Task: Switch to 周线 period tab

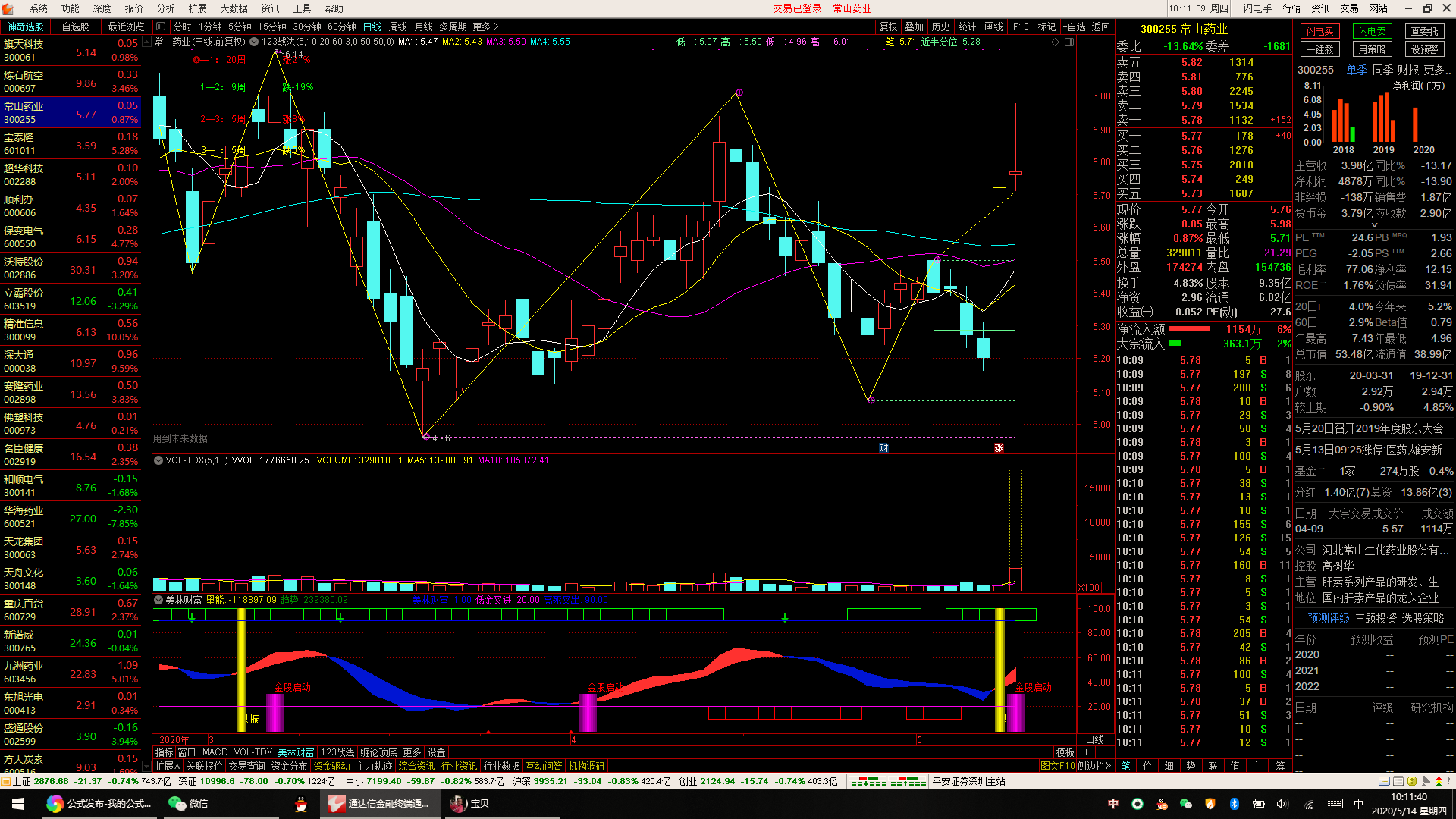Action: 398,27
